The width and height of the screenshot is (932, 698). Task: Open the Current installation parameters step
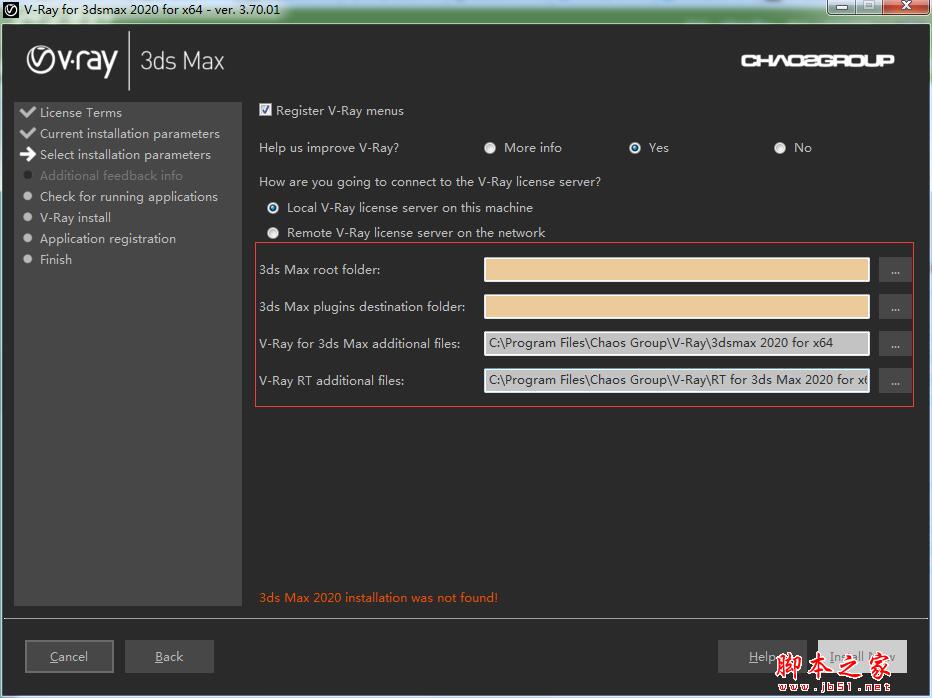130,134
